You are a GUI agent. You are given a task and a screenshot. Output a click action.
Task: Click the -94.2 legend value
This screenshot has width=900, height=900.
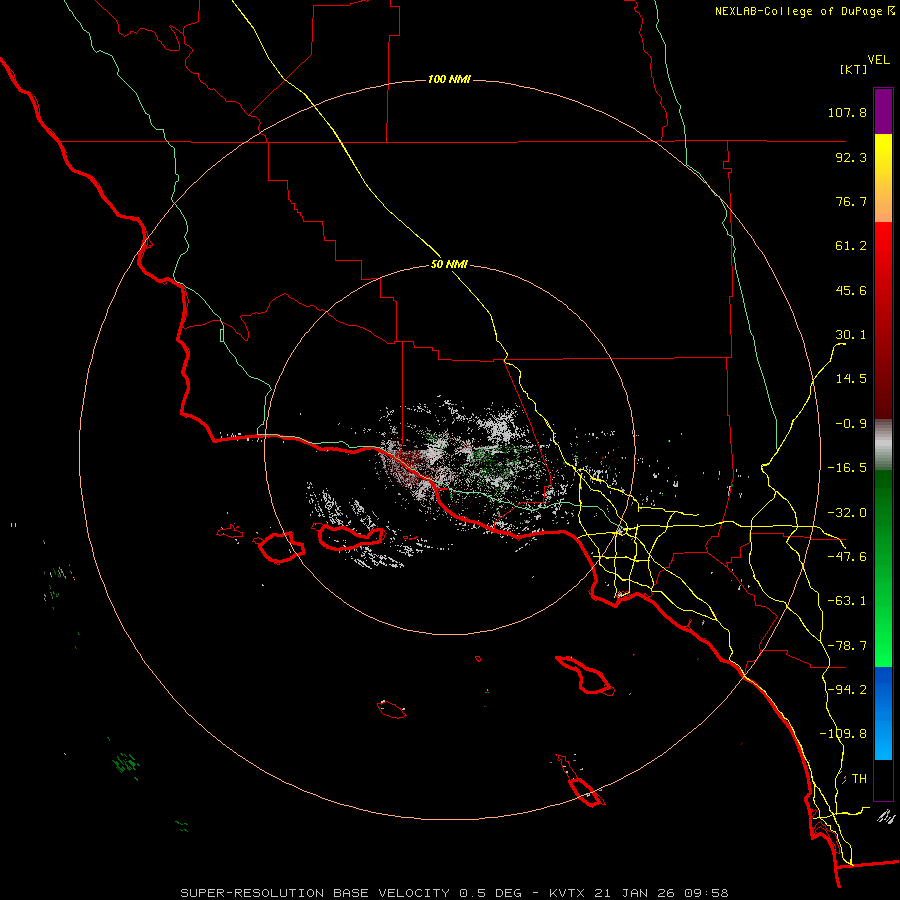click(847, 689)
